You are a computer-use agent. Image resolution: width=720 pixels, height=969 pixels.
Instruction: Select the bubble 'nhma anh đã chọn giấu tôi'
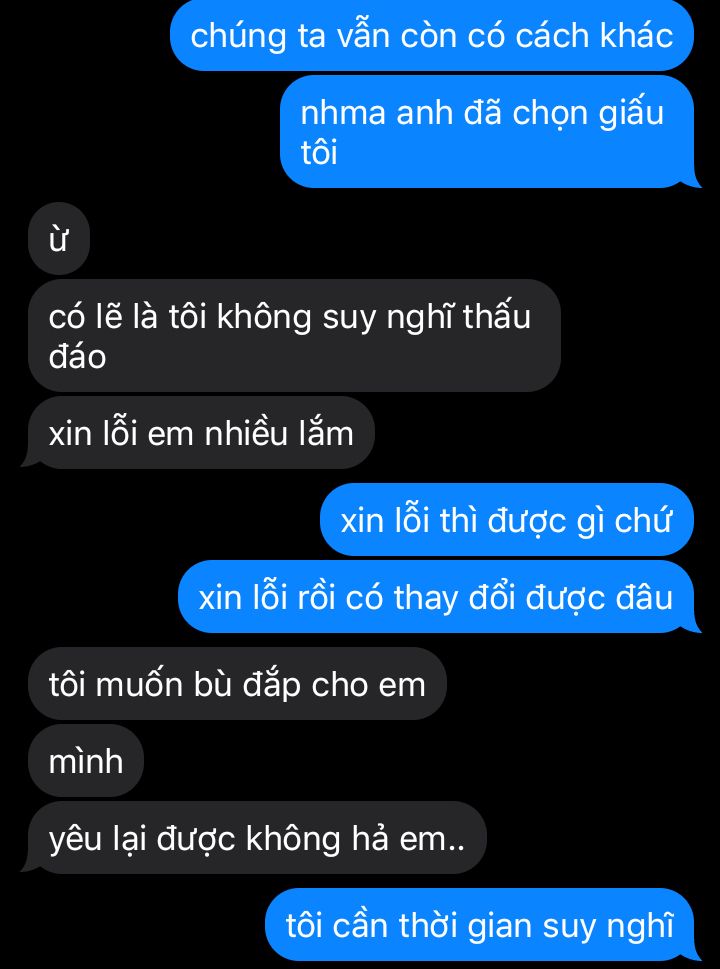[488, 132]
